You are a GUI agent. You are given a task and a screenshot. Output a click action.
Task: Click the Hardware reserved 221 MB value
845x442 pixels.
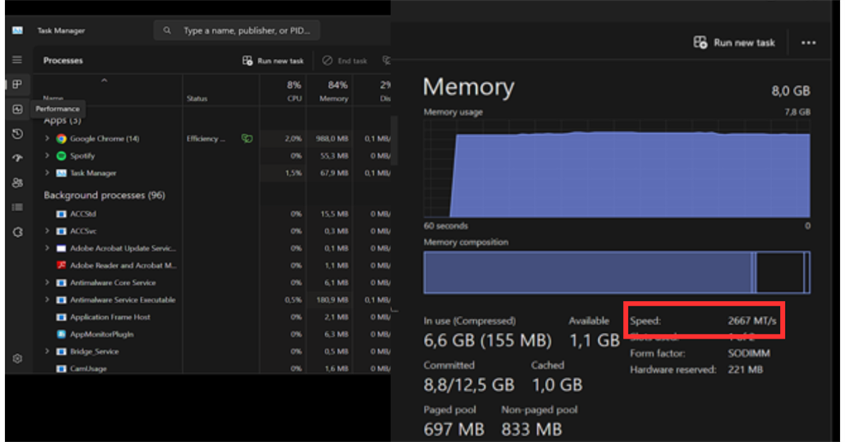(745, 370)
